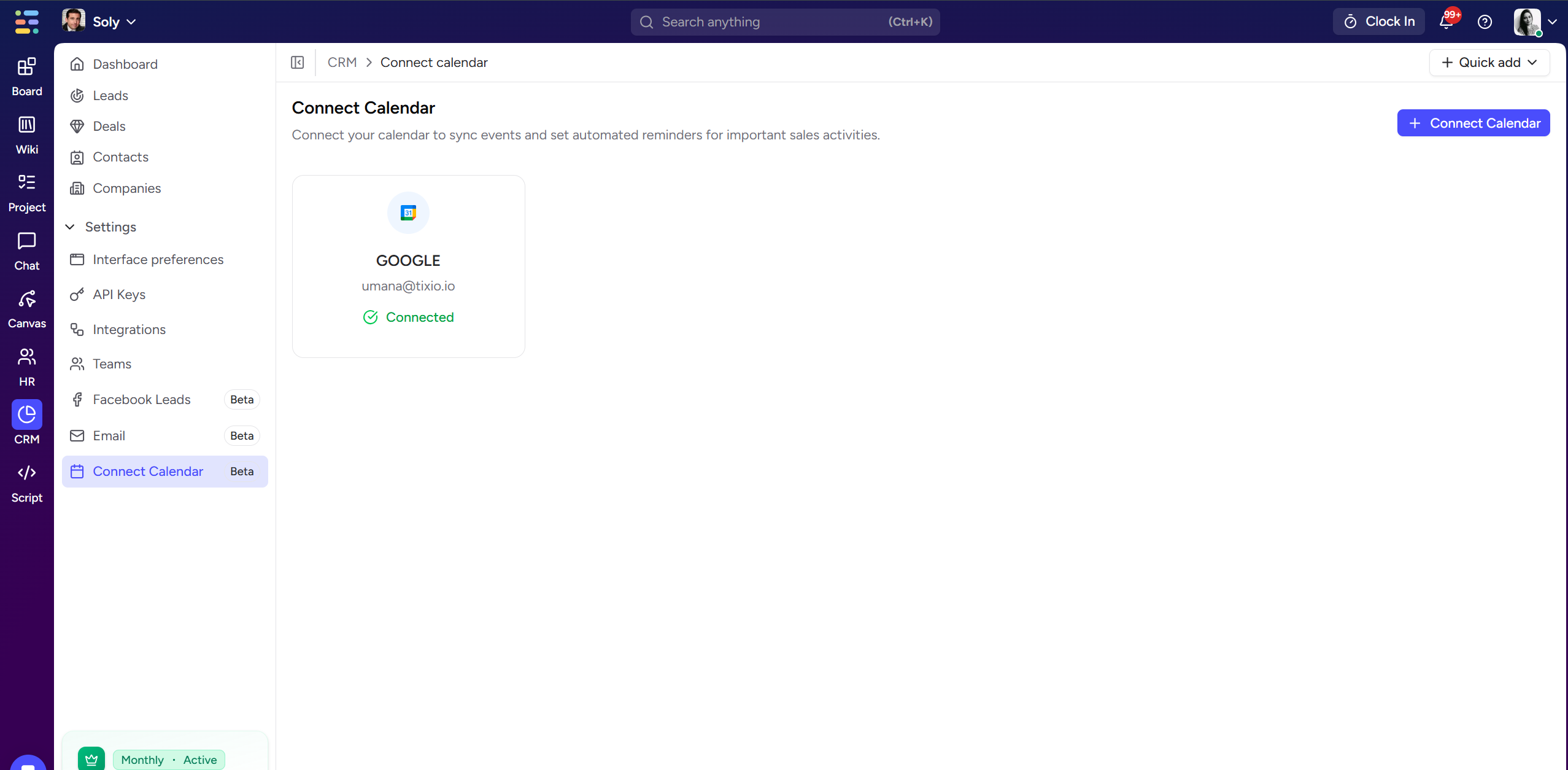Click the CRM breadcrumb link
Screen dimensions: 1568x770
[x=342, y=63]
